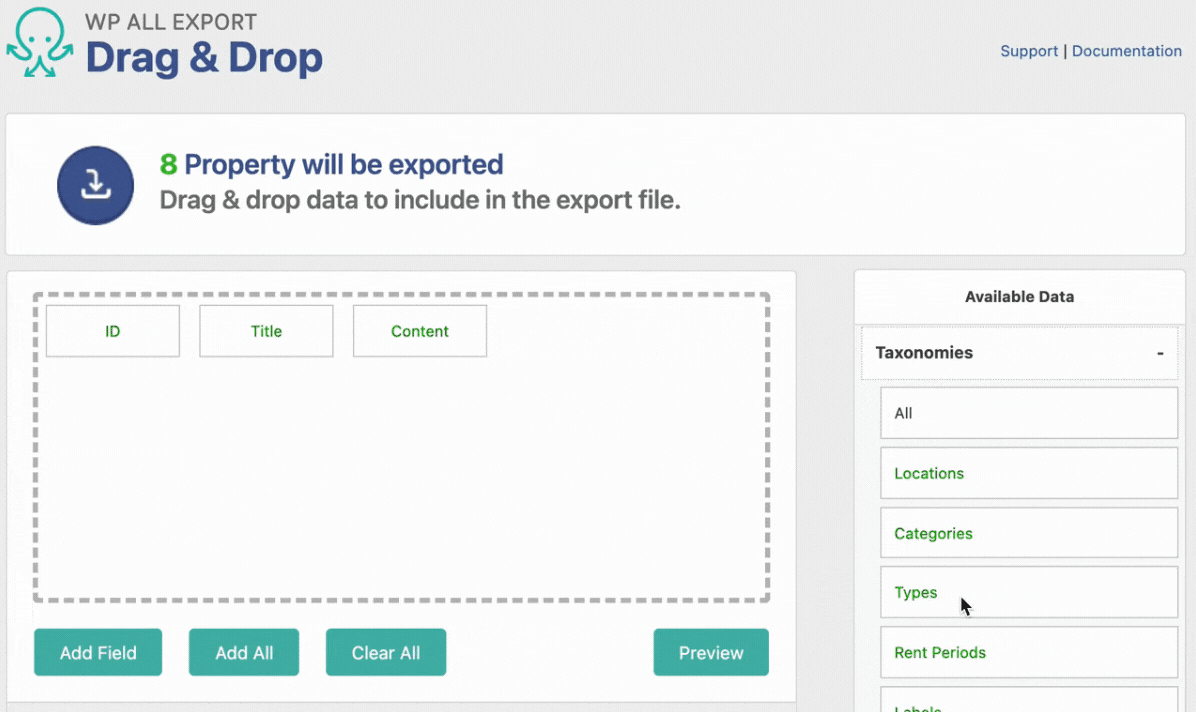This screenshot has height=712, width=1196.
Task: Open the export Preview
Action: point(711,653)
